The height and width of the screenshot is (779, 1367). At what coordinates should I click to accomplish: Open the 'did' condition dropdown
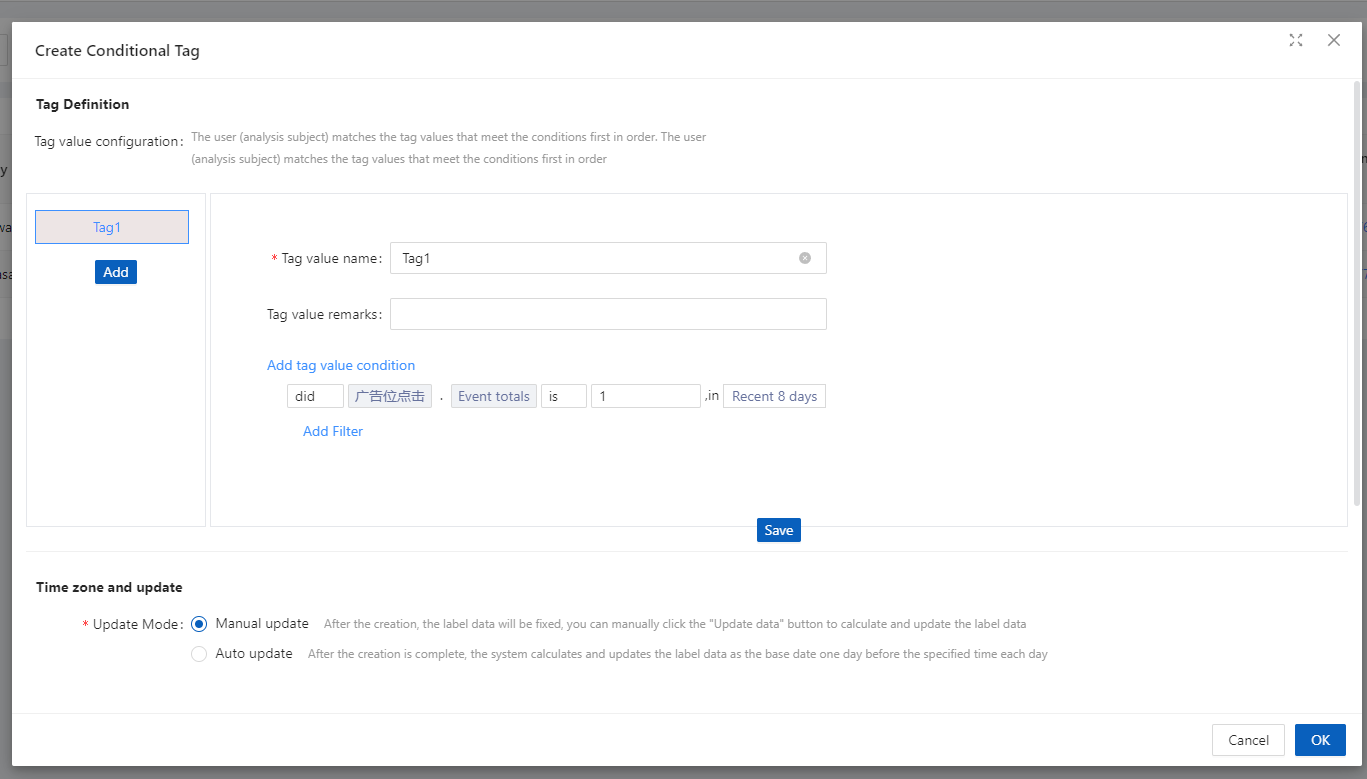point(315,396)
